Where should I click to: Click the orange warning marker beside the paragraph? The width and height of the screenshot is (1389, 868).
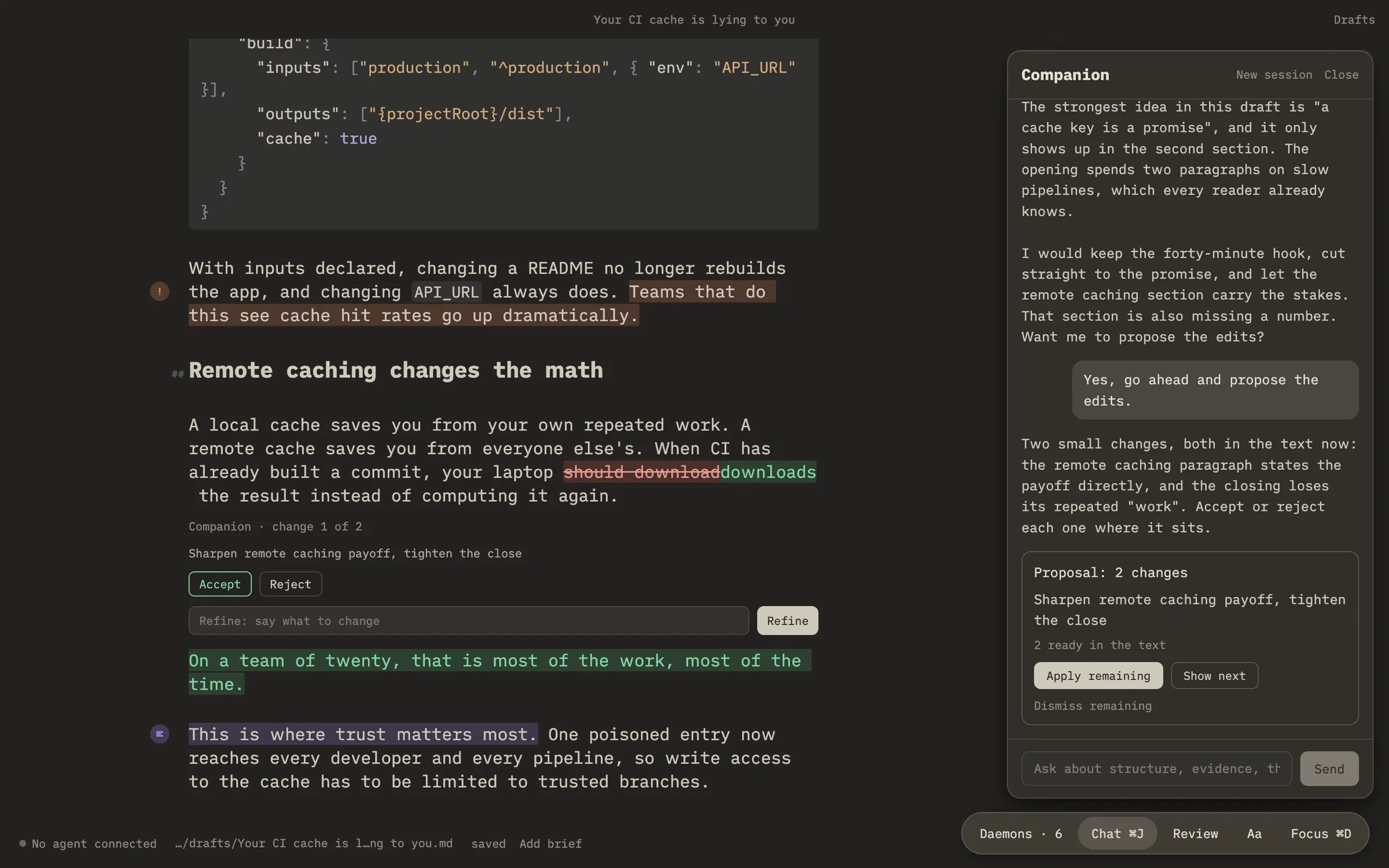[x=160, y=291]
